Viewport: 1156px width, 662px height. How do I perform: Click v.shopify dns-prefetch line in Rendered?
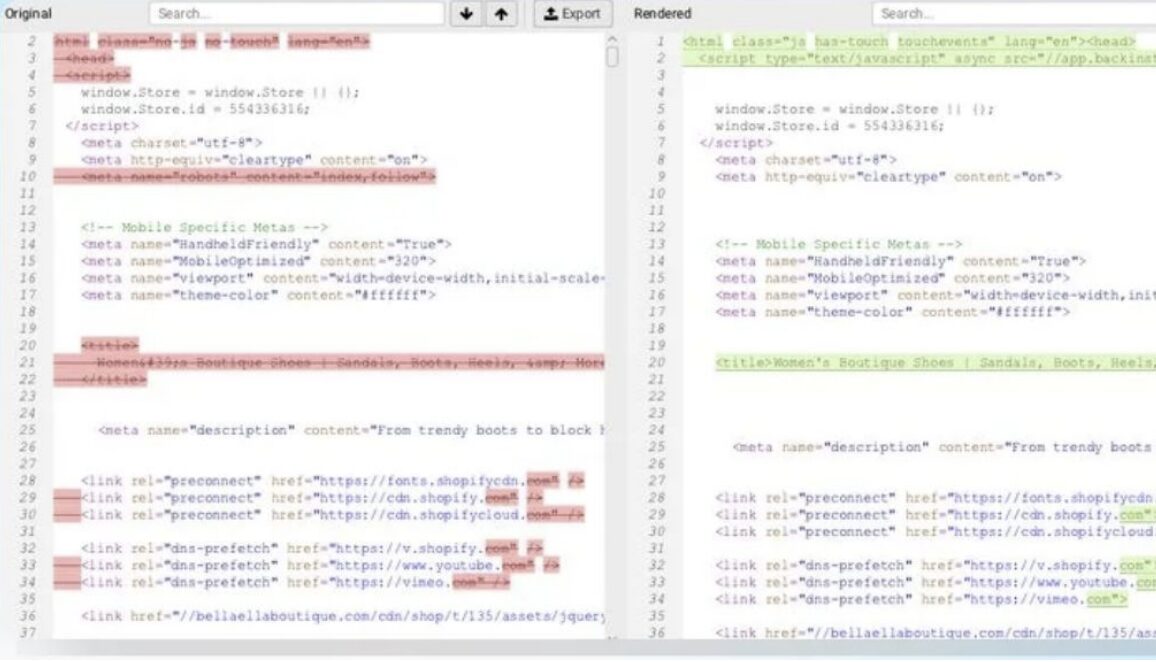tap(935, 566)
